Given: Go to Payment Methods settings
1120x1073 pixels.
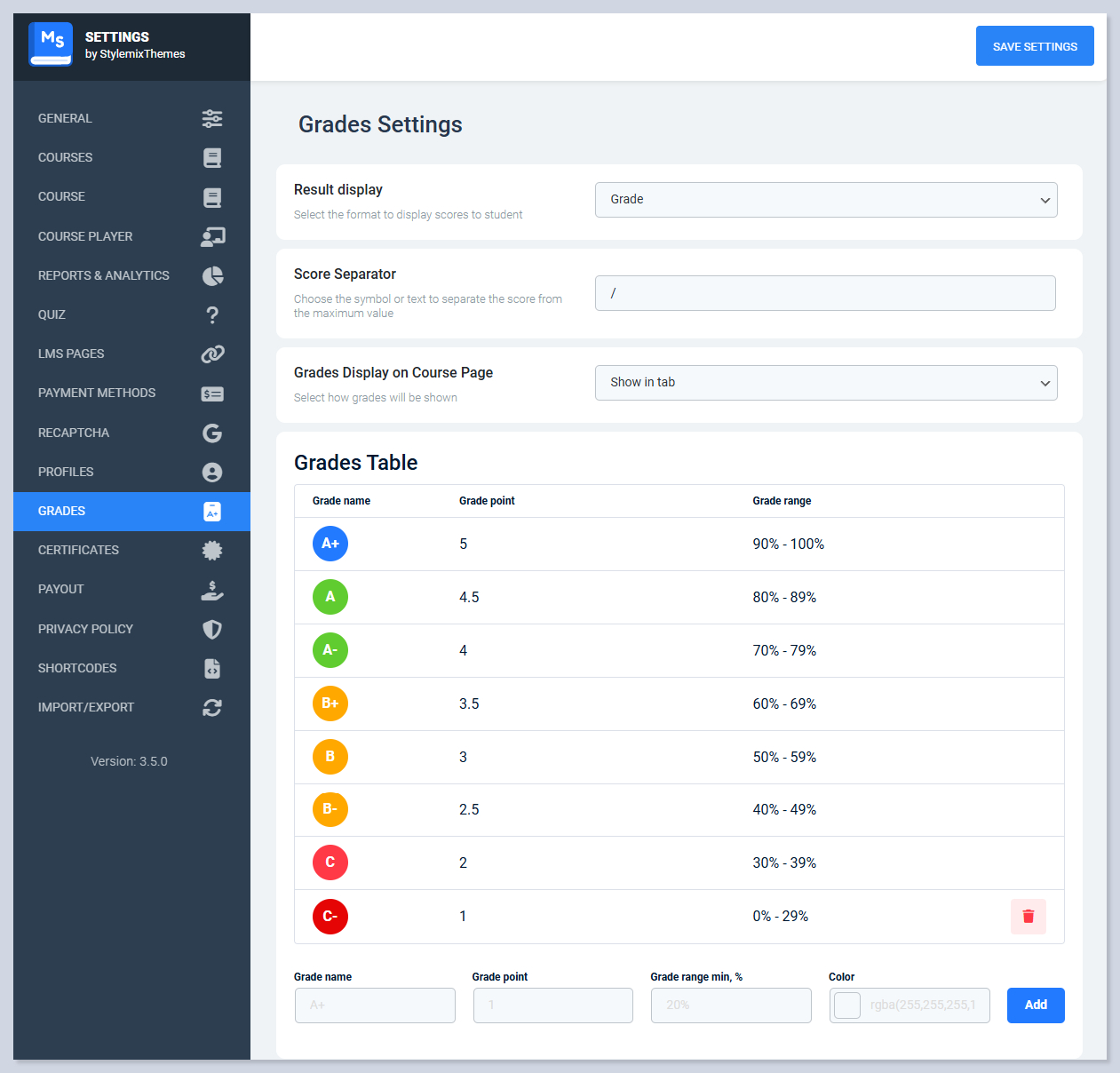Looking at the screenshot, I should 97,393.
